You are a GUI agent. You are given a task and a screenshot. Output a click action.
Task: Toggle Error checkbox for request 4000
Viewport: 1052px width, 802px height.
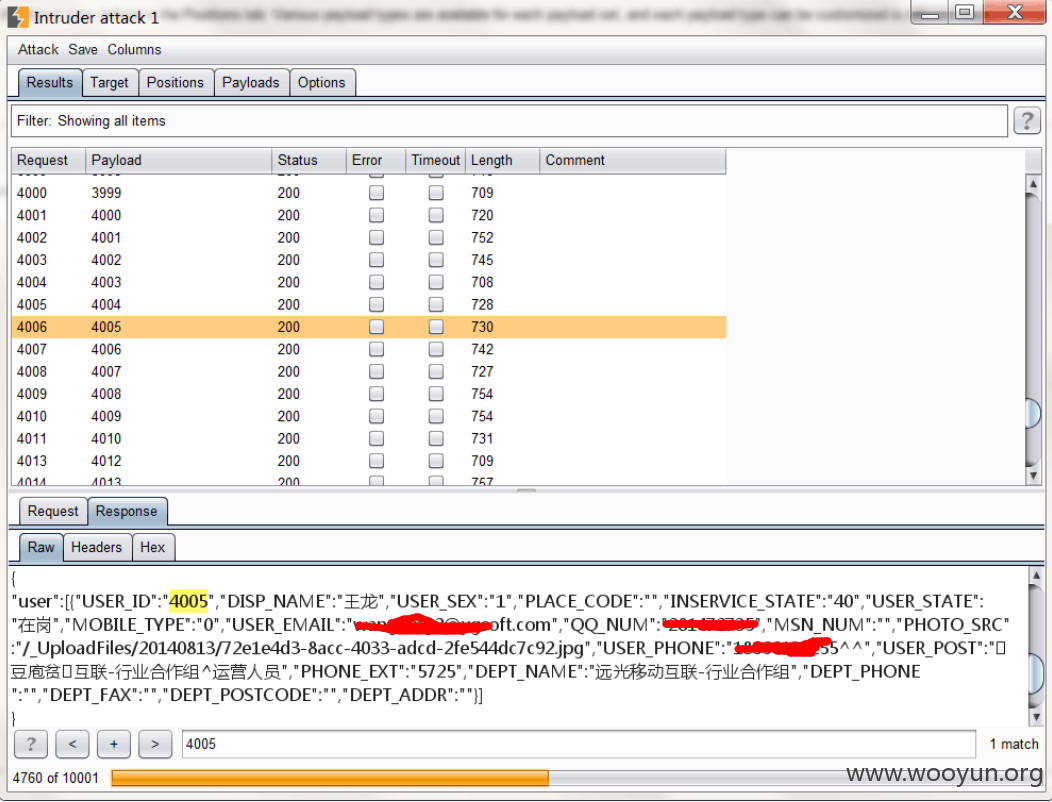click(376, 193)
